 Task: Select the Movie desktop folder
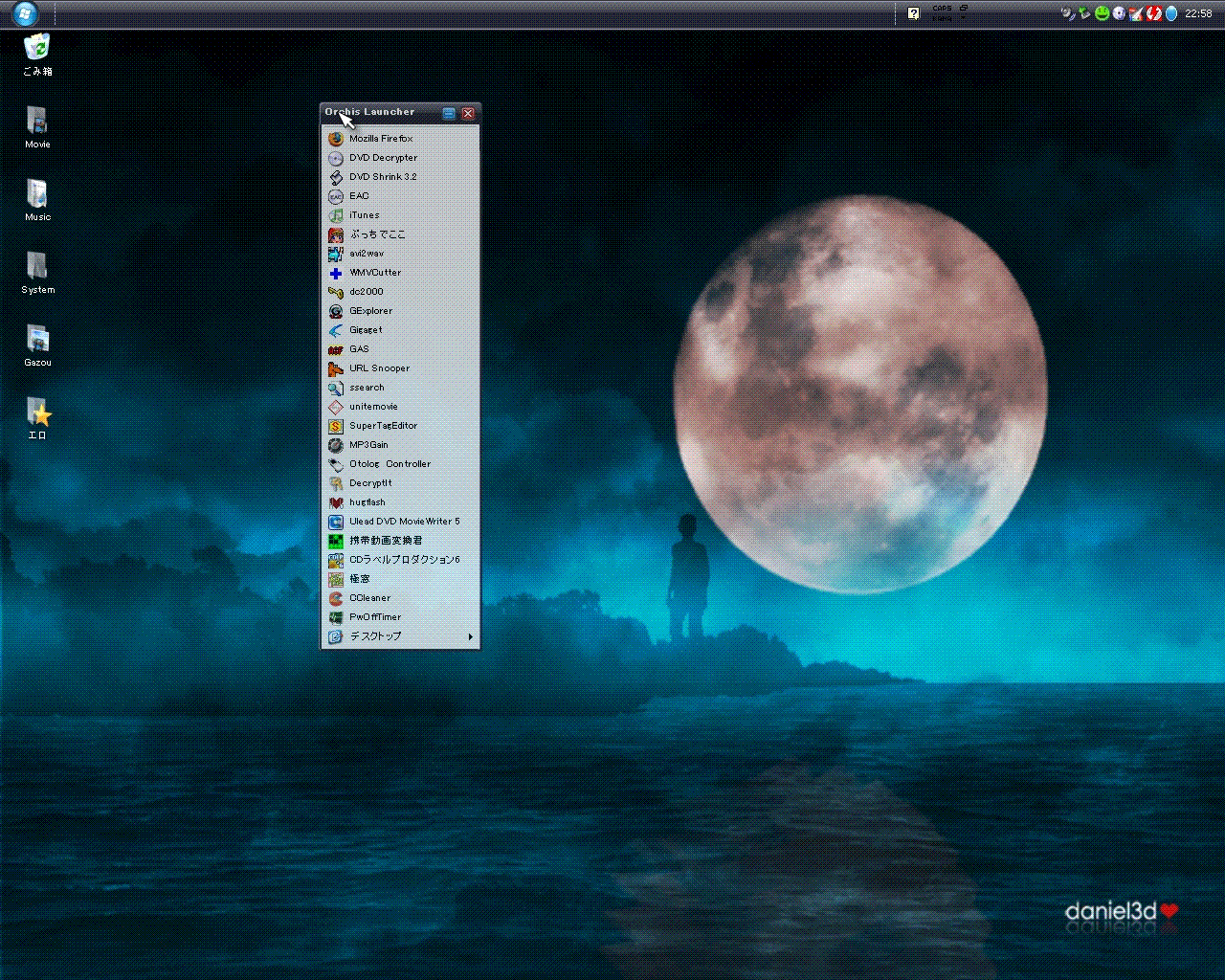(37, 128)
